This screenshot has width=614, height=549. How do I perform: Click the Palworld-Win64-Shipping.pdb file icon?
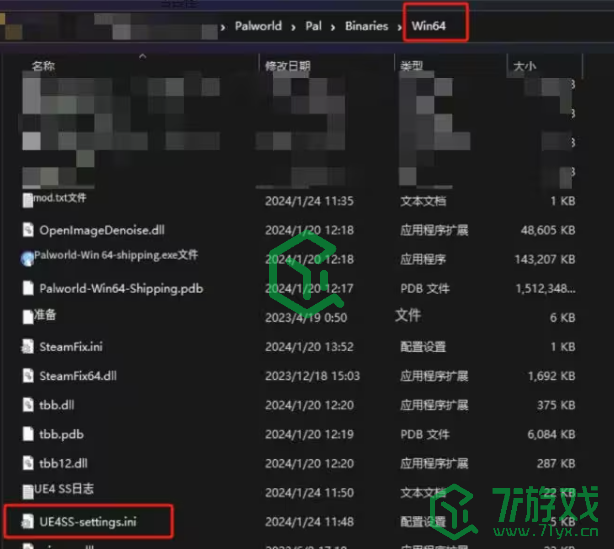click(x=29, y=288)
